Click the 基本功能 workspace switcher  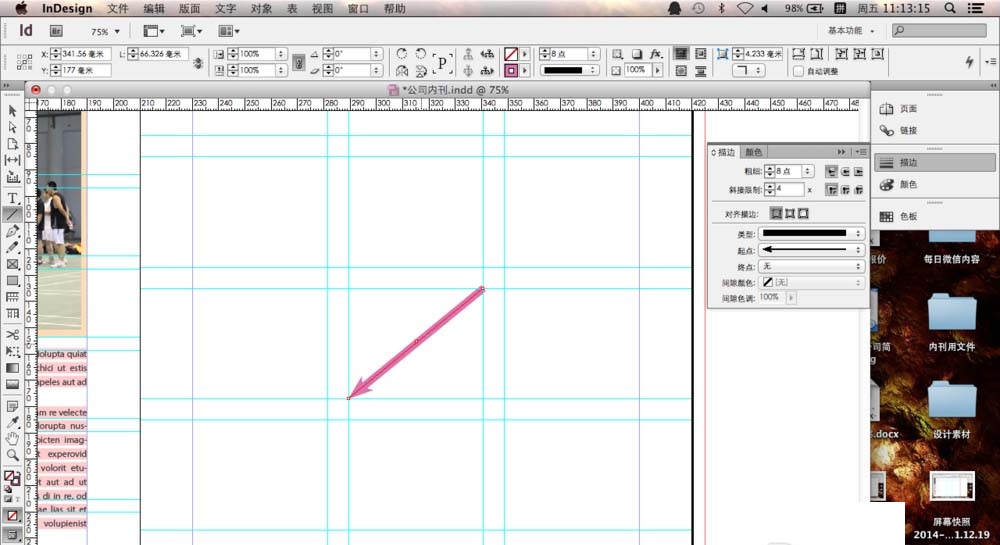[x=851, y=31]
